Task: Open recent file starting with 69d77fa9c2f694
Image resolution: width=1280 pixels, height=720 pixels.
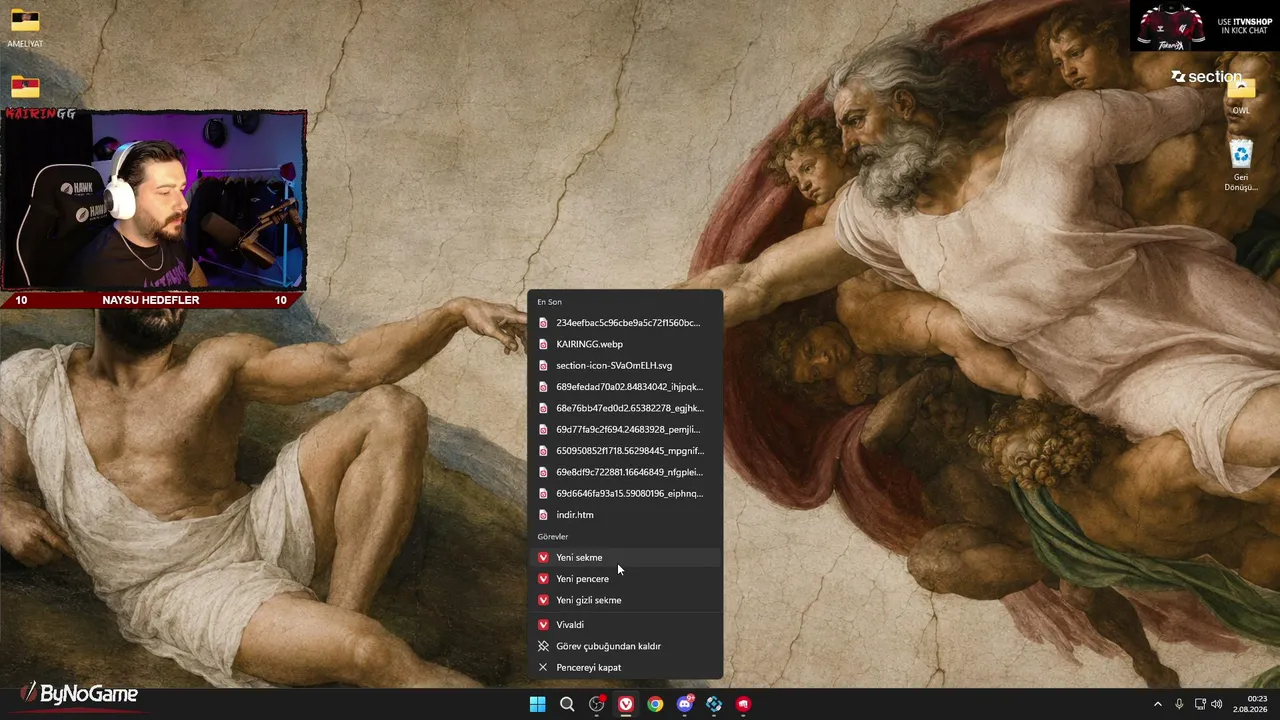Action: 625,429
